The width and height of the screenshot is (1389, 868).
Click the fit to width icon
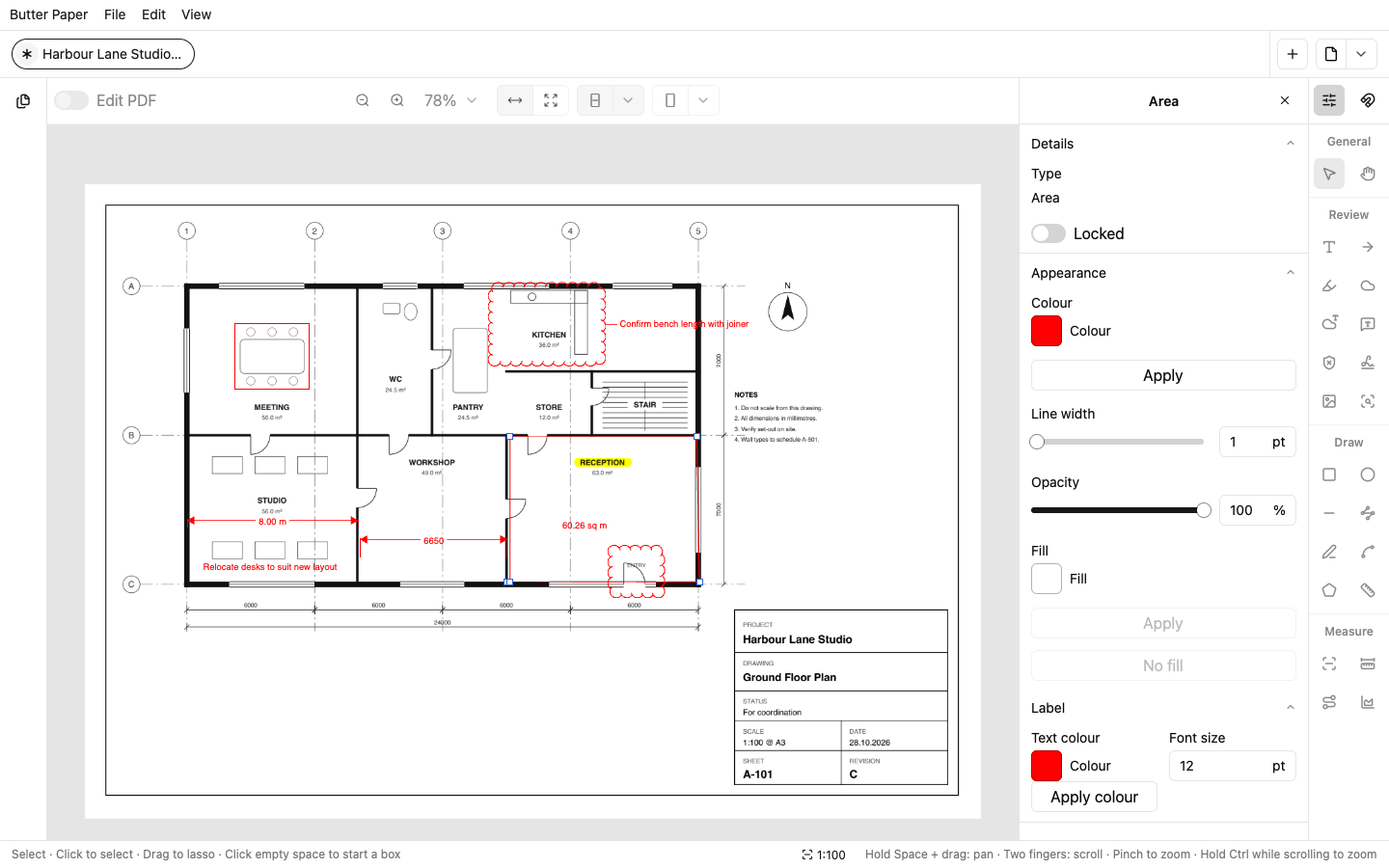(515, 100)
